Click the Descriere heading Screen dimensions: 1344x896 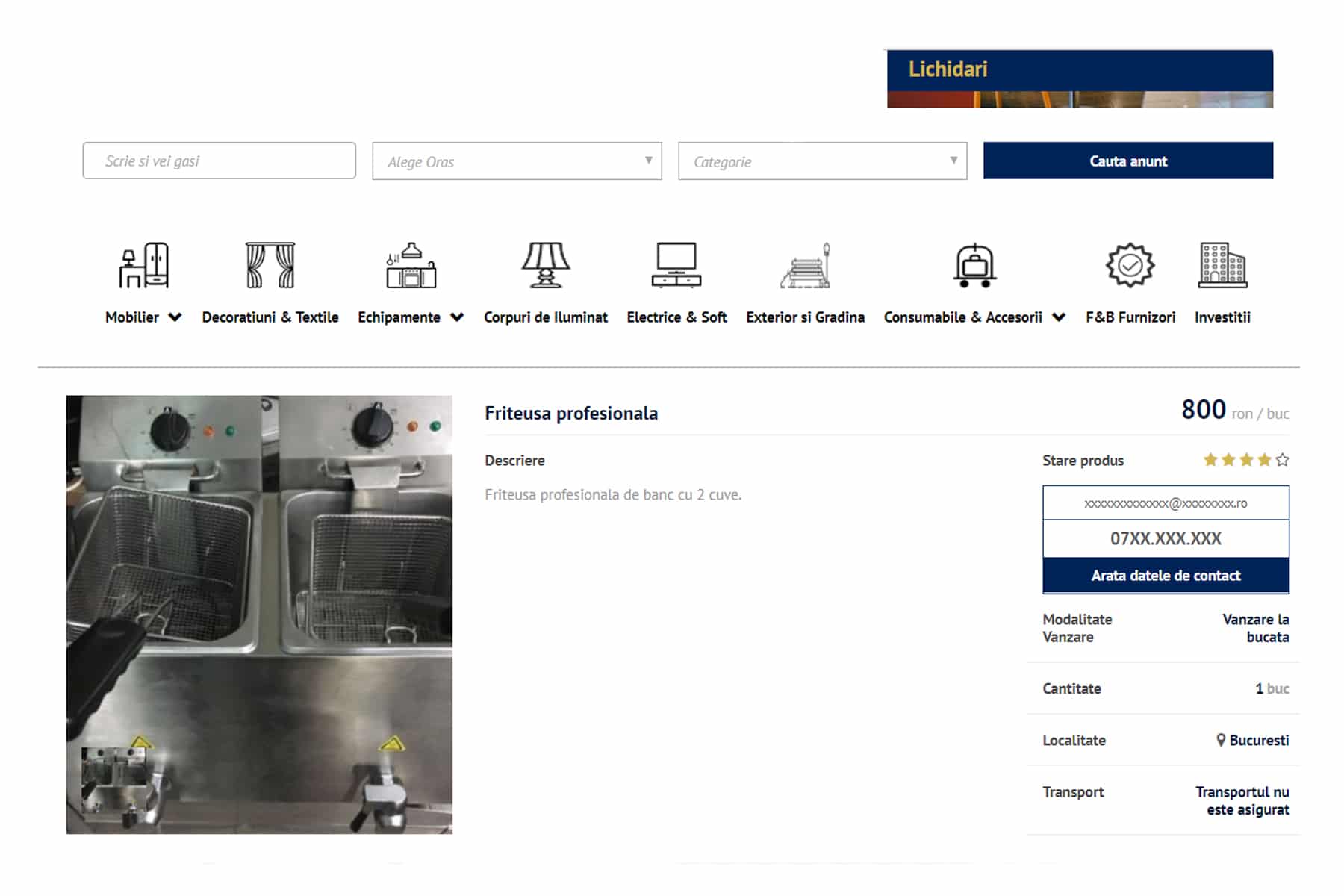[x=514, y=461]
